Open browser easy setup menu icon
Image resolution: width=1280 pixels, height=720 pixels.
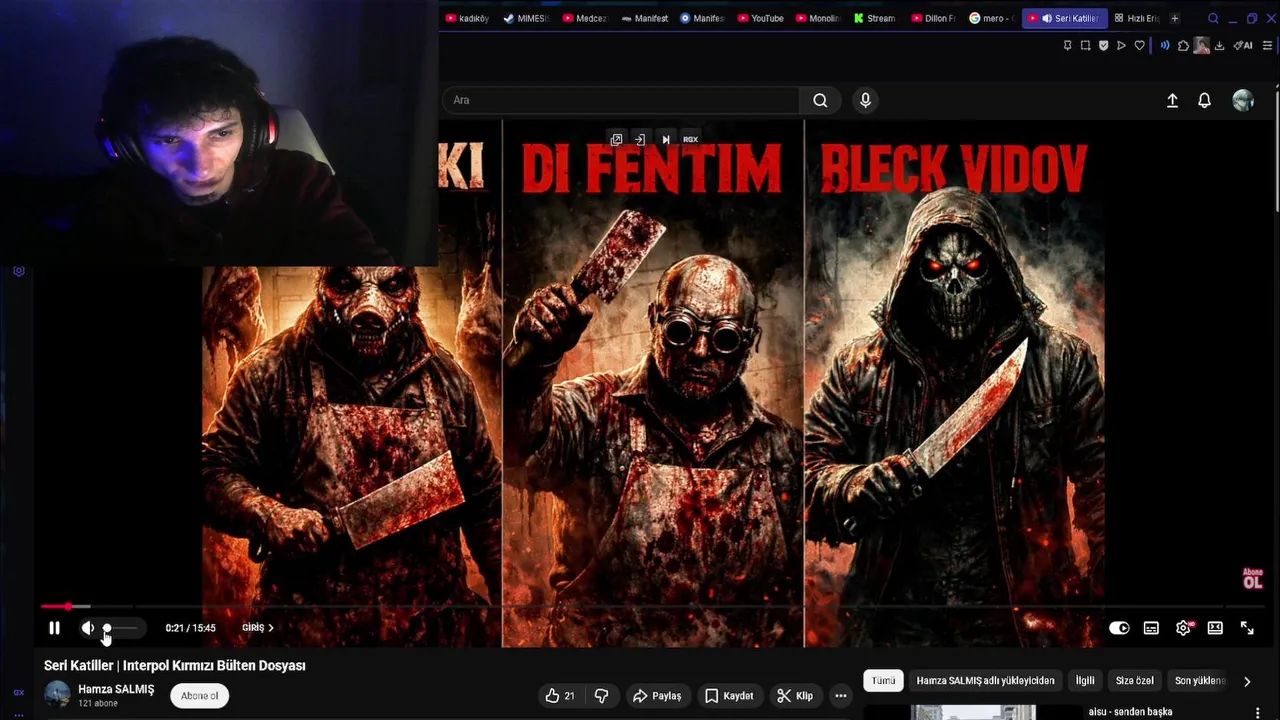[1268, 45]
